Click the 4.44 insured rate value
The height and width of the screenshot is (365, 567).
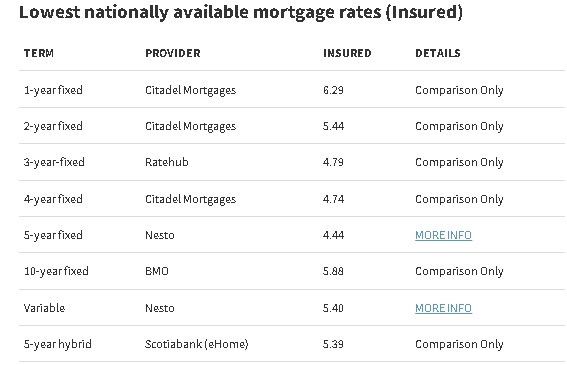click(333, 235)
